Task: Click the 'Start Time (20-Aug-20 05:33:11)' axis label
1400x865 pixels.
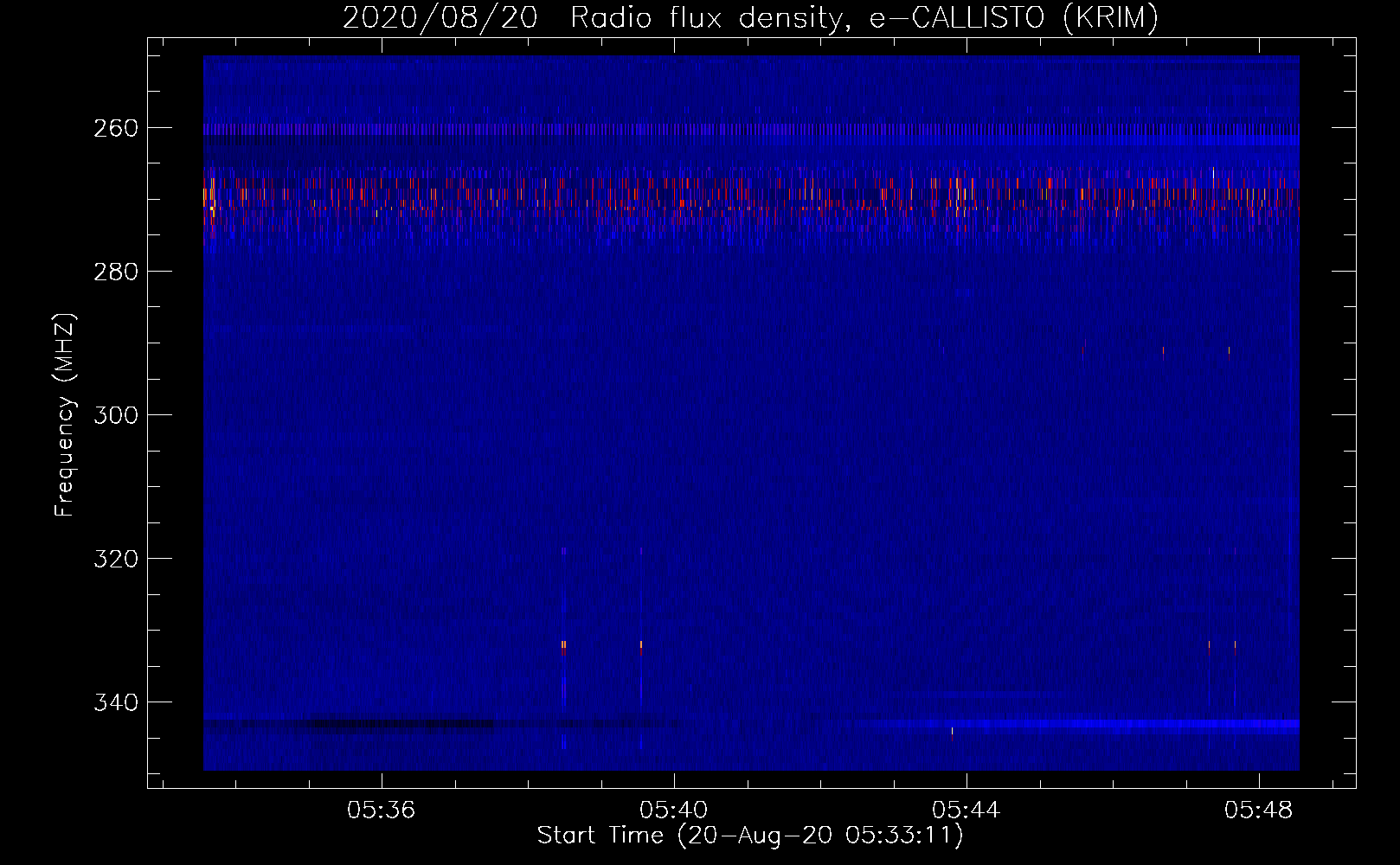Action: pyautogui.click(x=750, y=836)
